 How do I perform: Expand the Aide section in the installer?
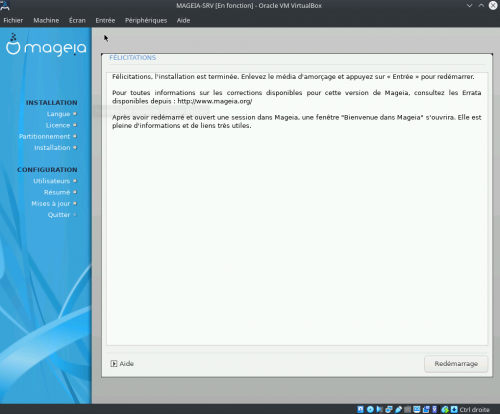click(122, 364)
